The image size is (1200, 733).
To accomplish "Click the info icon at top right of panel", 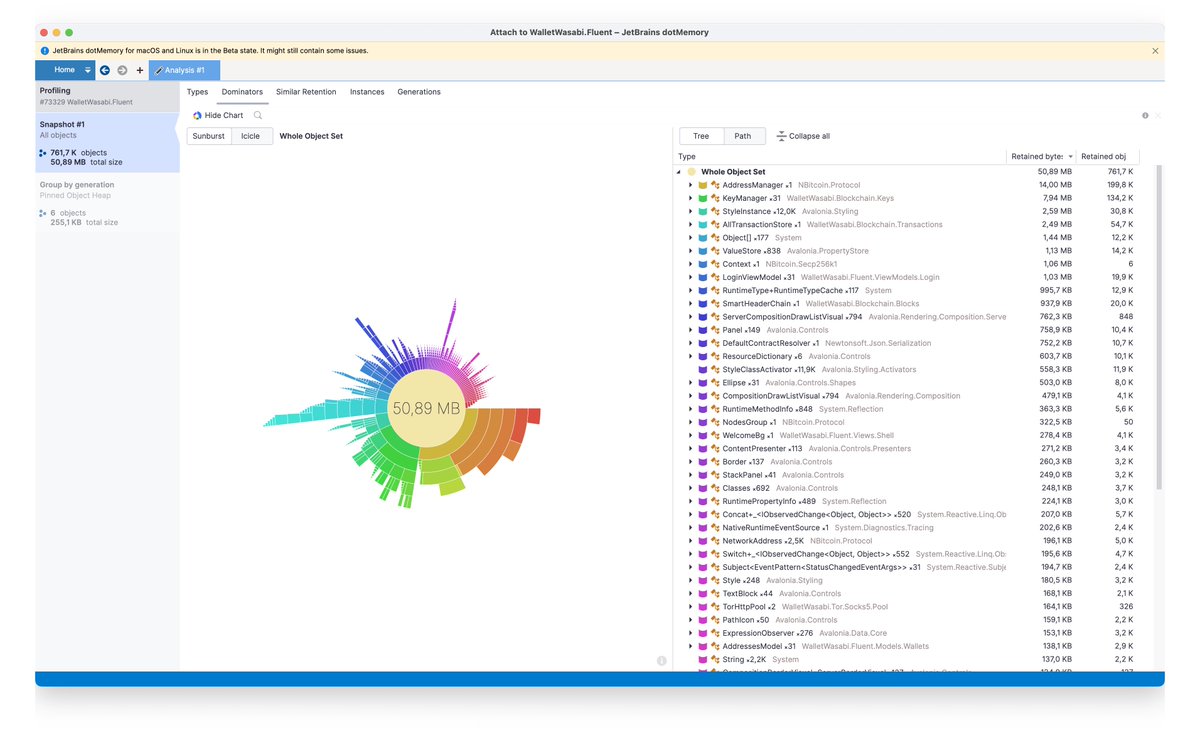I will tap(1145, 116).
